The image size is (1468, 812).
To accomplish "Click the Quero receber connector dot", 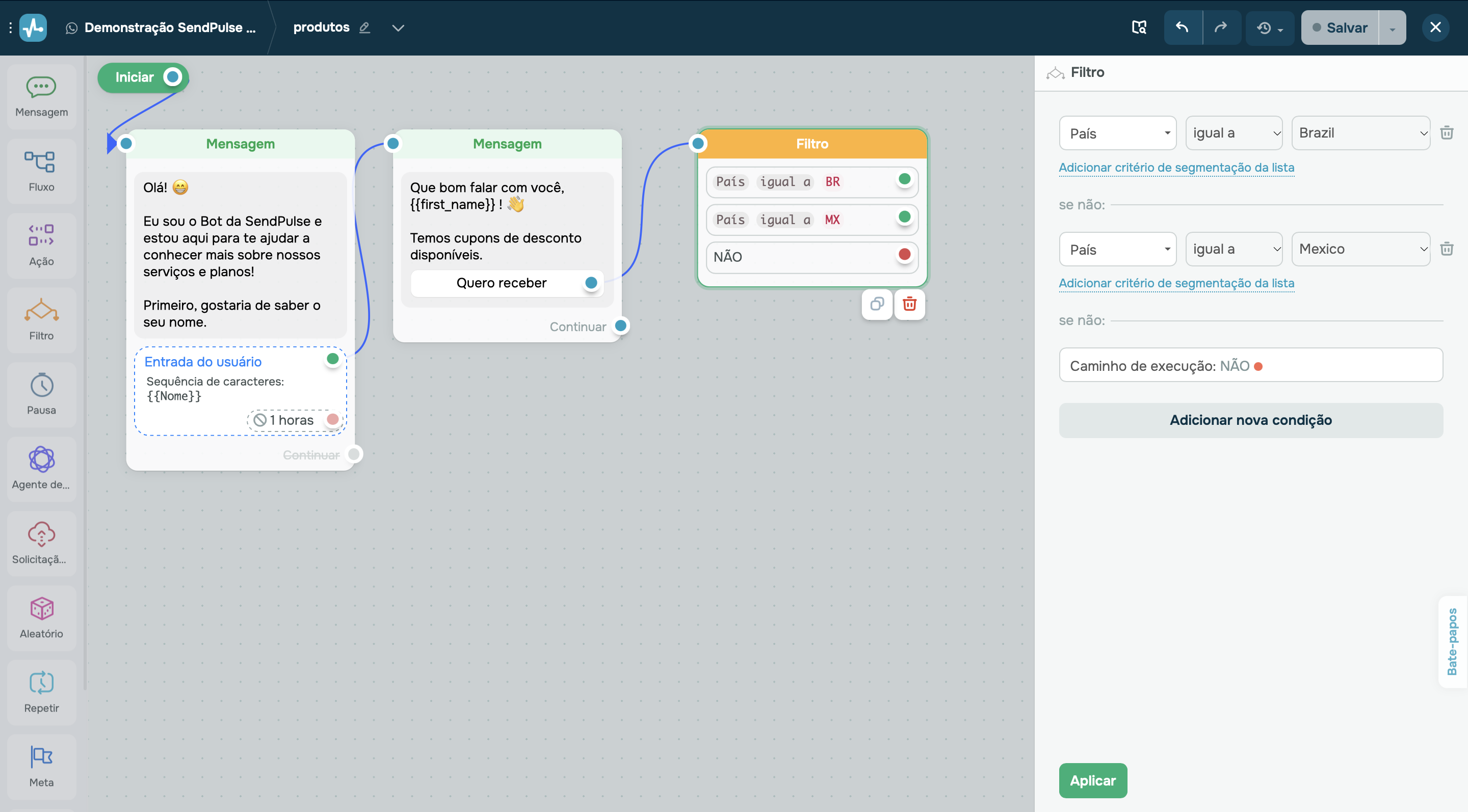I will coord(591,283).
